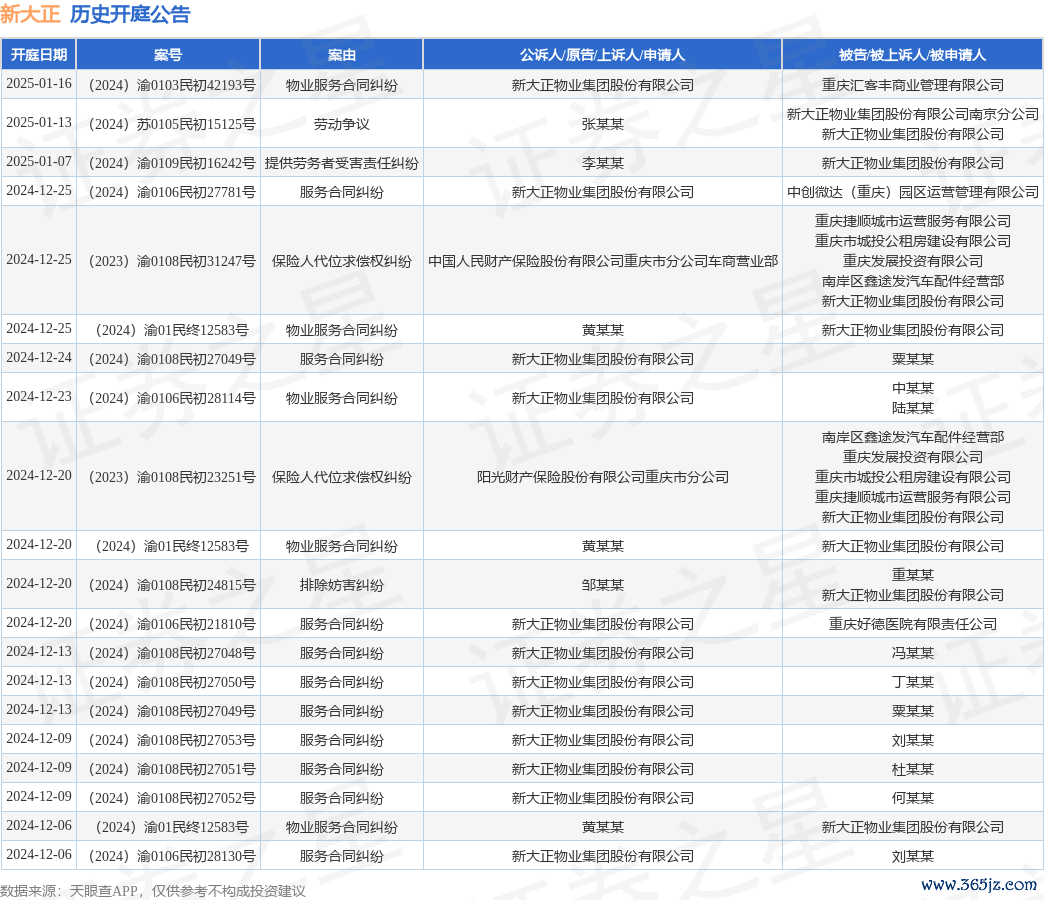
Task: Select the date 2025-01-13
Action: (39, 123)
